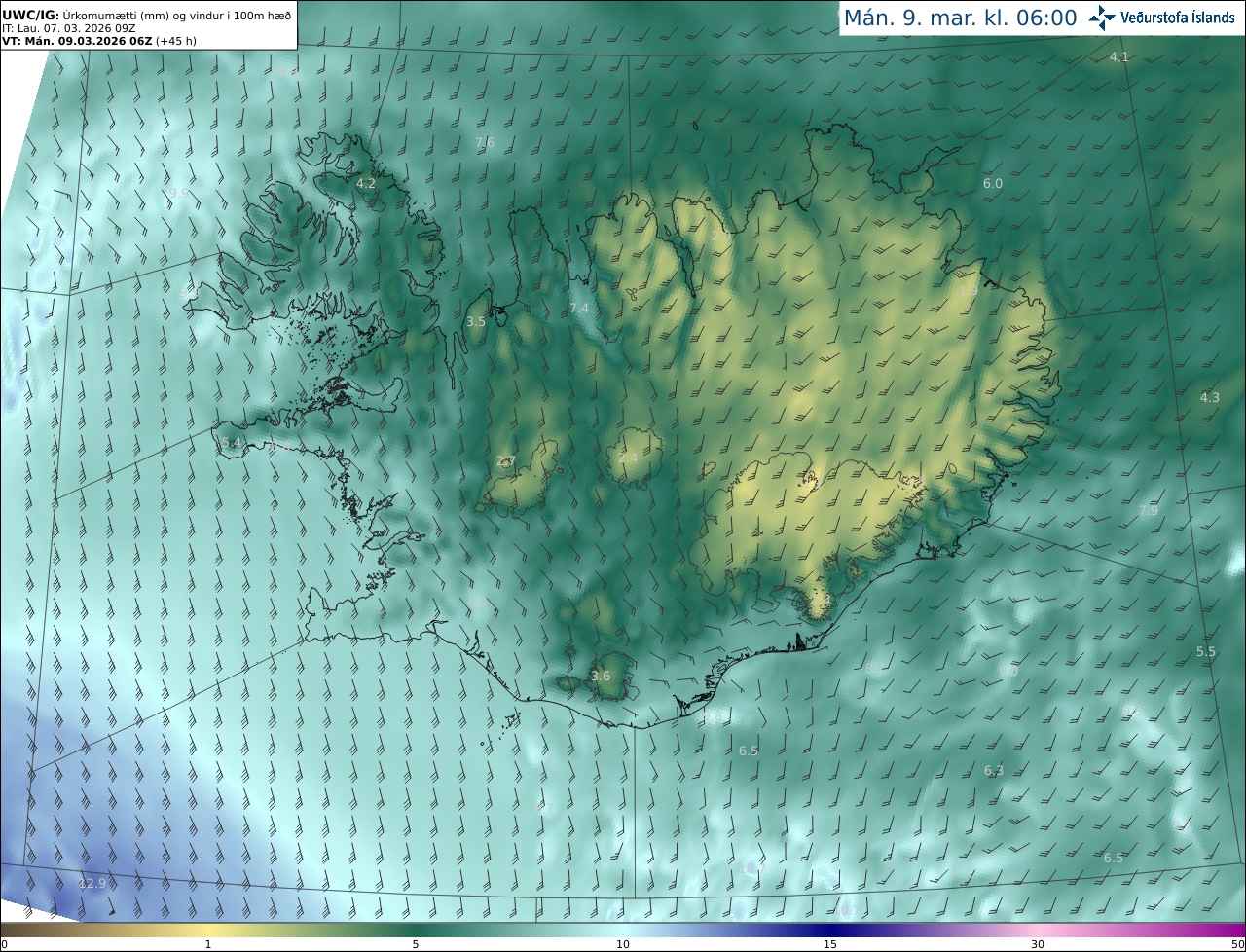This screenshot has width=1246, height=952.
Task: Click the 12.9 value label
Action: coord(92,883)
